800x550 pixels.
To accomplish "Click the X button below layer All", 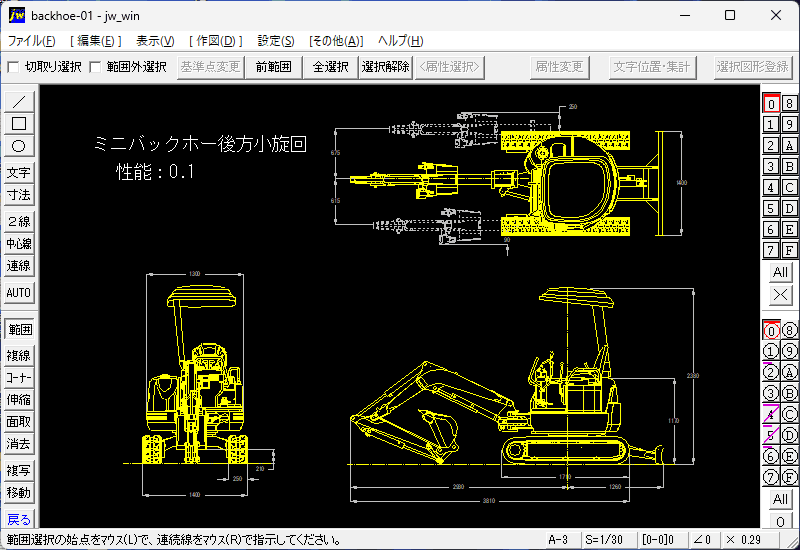I will 780,294.
